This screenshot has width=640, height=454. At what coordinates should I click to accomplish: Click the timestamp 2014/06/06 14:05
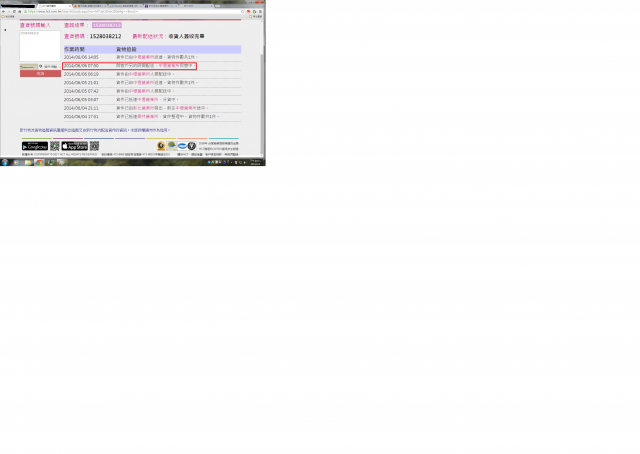81,57
